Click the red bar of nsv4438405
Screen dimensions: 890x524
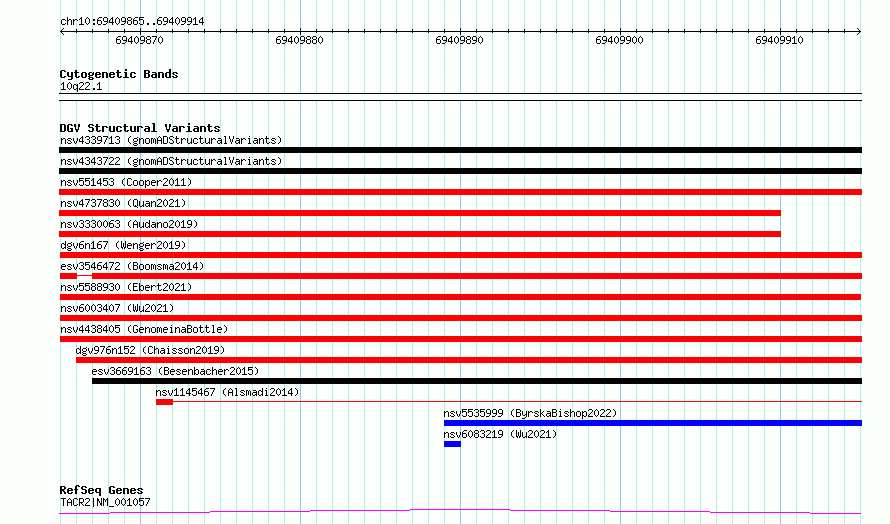pyautogui.click(x=460, y=339)
